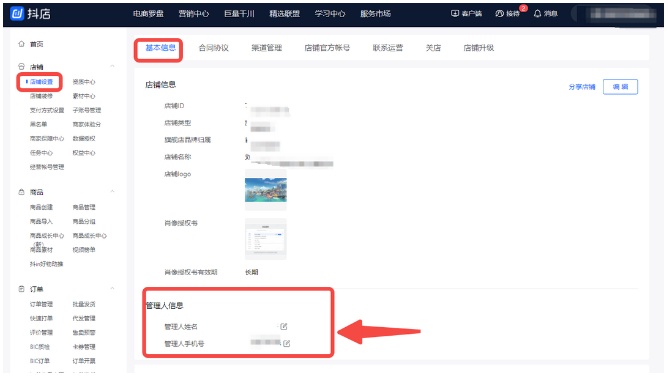Switch to the 基本信息 tab
The image size is (668, 383).
point(161,48)
